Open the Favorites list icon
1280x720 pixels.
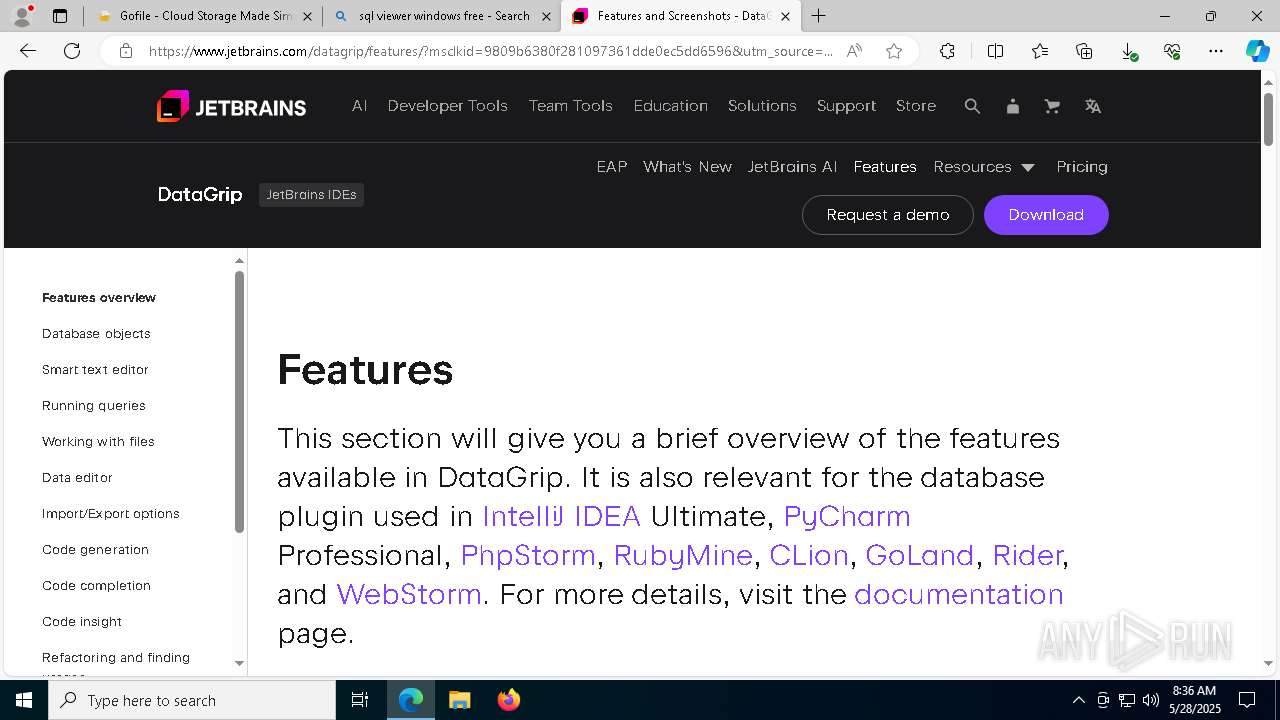(x=1040, y=51)
